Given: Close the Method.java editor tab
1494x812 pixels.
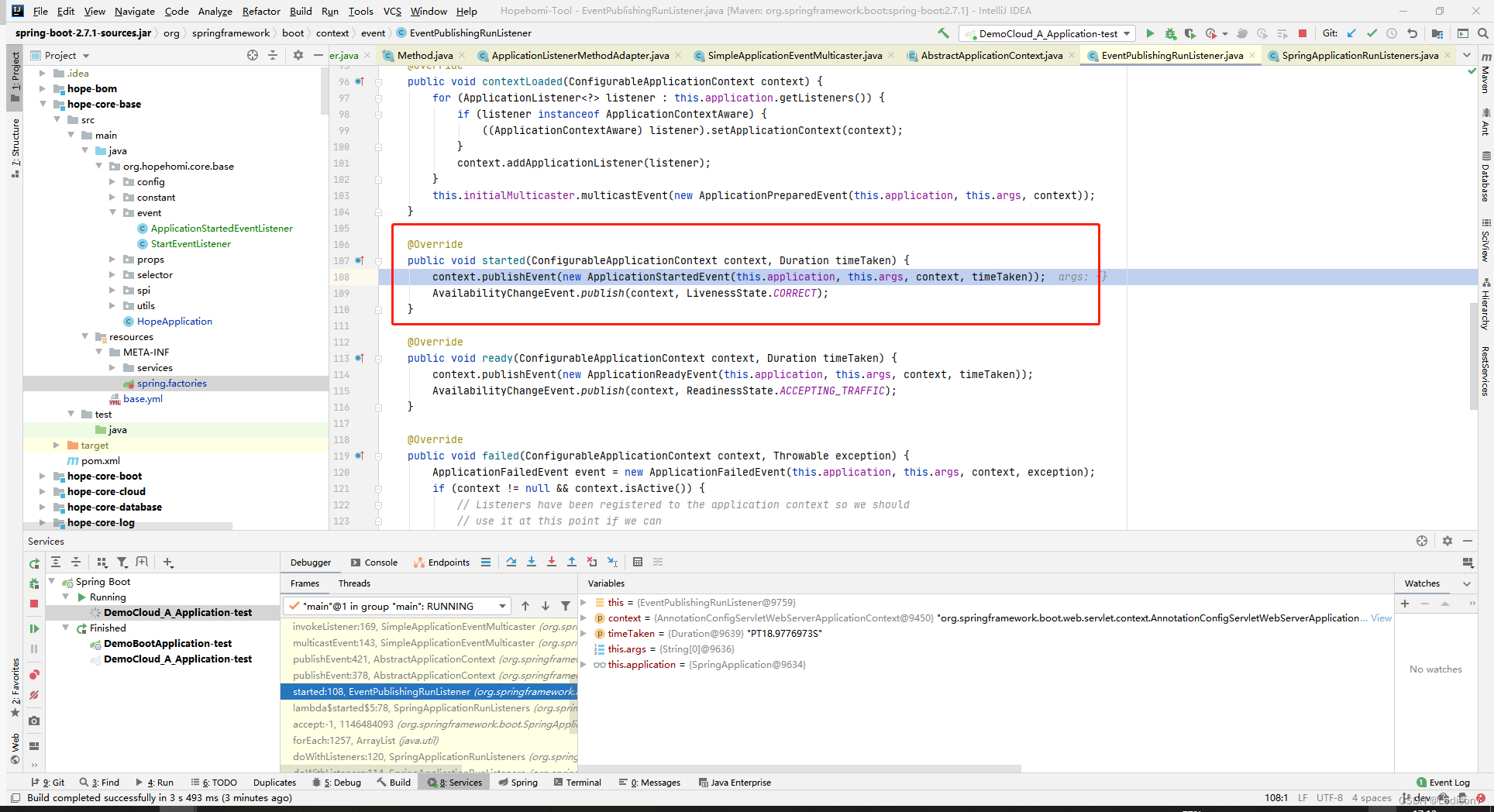Looking at the screenshot, I should pos(462,55).
